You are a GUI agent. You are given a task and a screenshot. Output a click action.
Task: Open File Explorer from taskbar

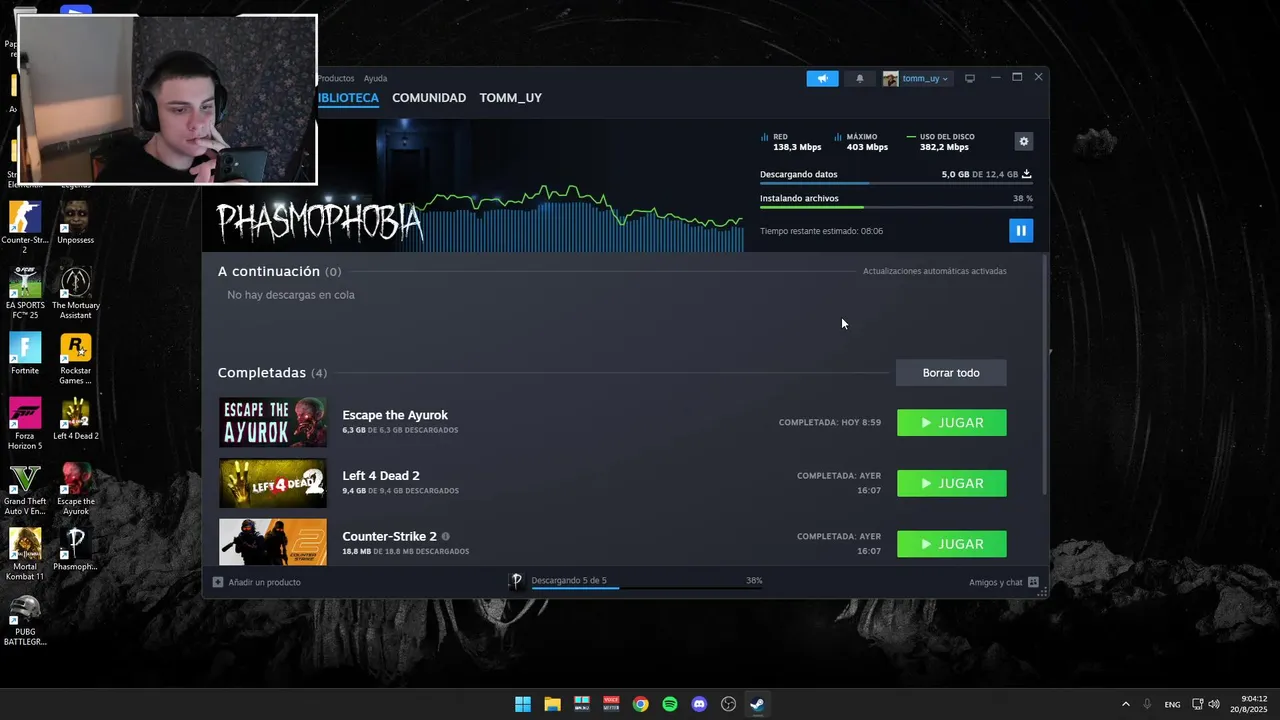[x=552, y=704]
